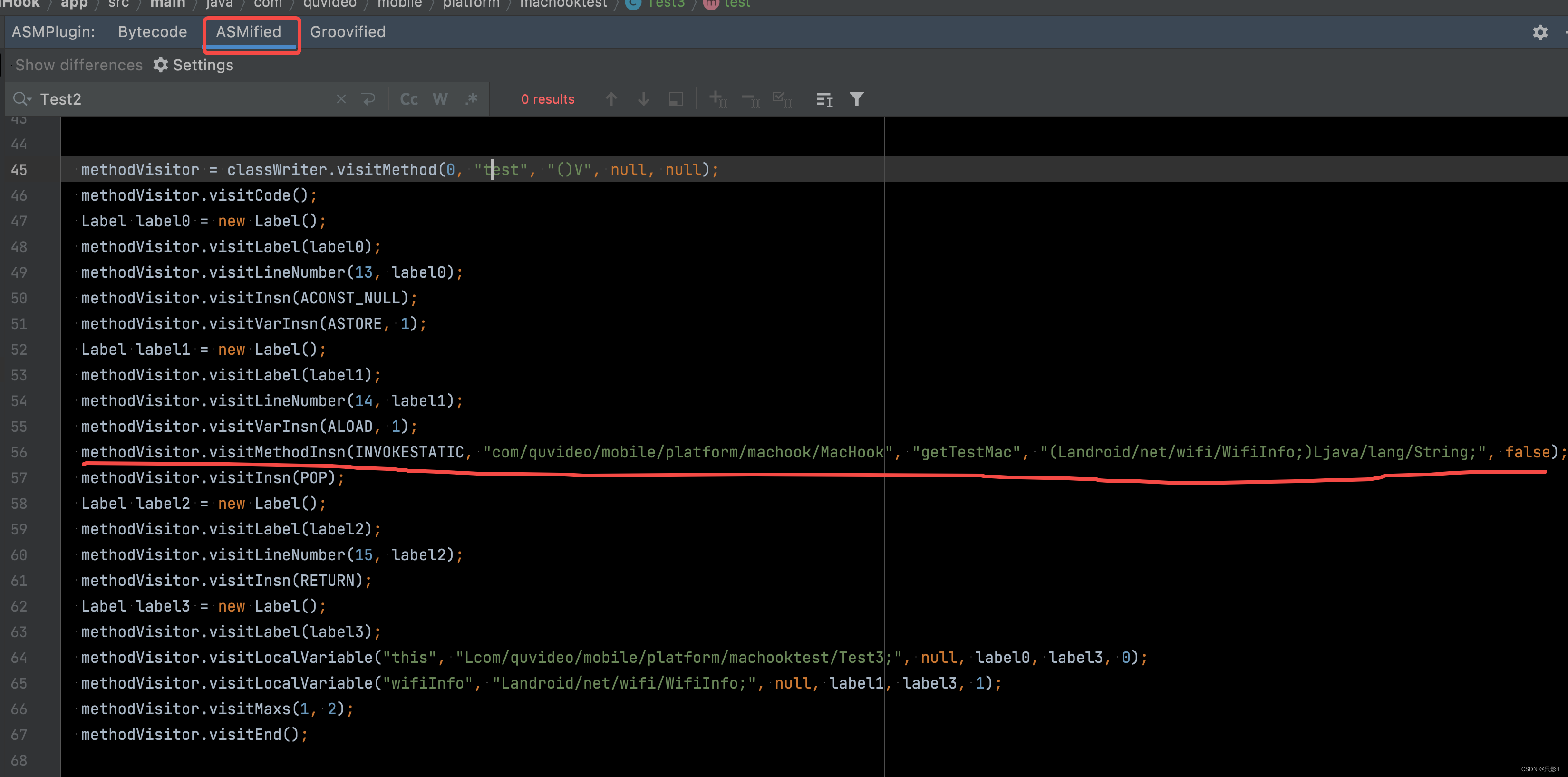The width and height of the screenshot is (1568, 777).
Task: Open the search filter funnel icon
Action: 856,99
